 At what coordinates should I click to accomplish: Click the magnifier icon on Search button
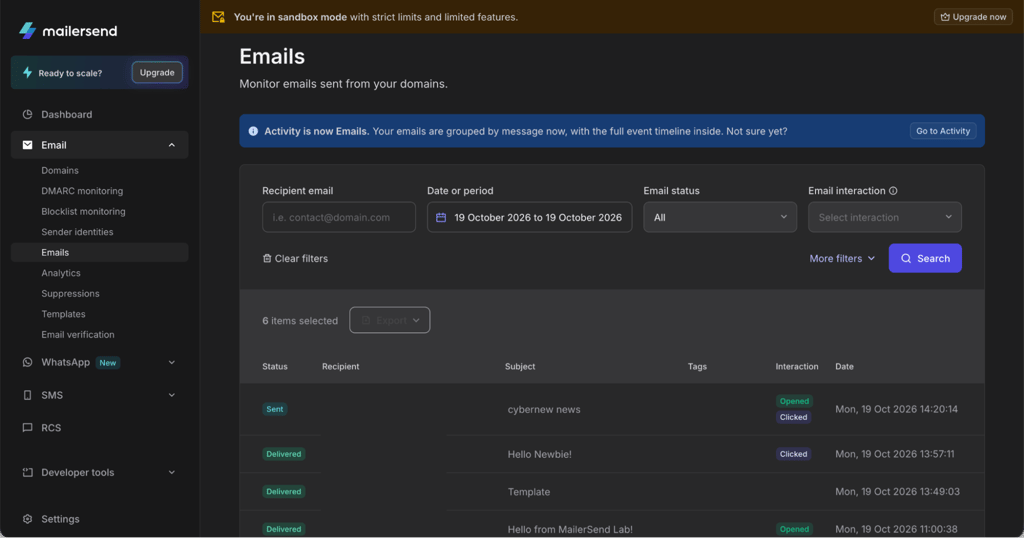(x=906, y=259)
